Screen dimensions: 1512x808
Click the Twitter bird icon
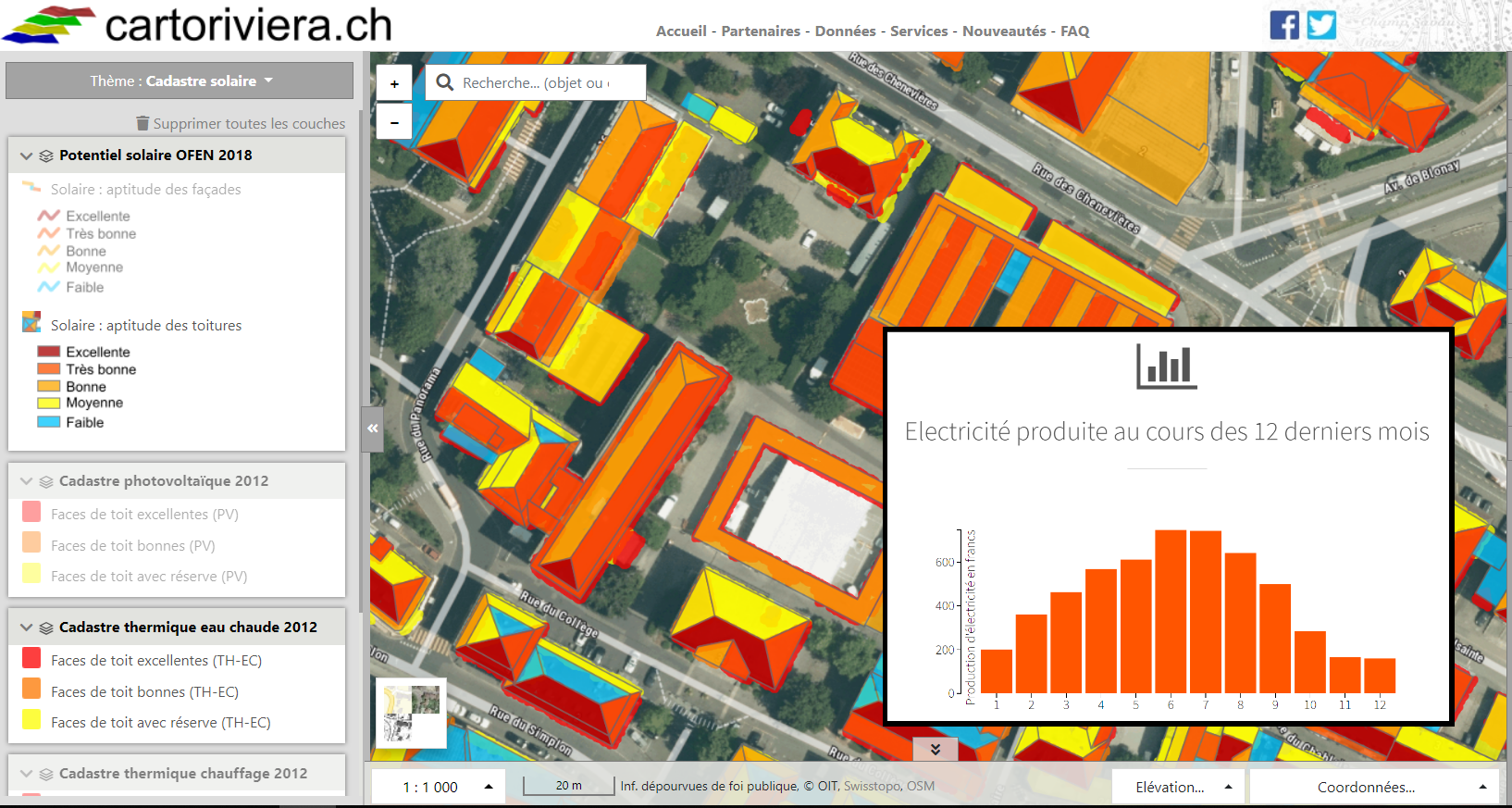[x=1321, y=25]
